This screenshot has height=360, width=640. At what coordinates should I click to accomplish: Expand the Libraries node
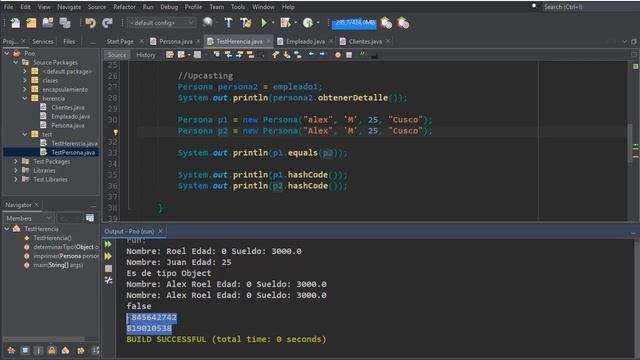pos(16,170)
